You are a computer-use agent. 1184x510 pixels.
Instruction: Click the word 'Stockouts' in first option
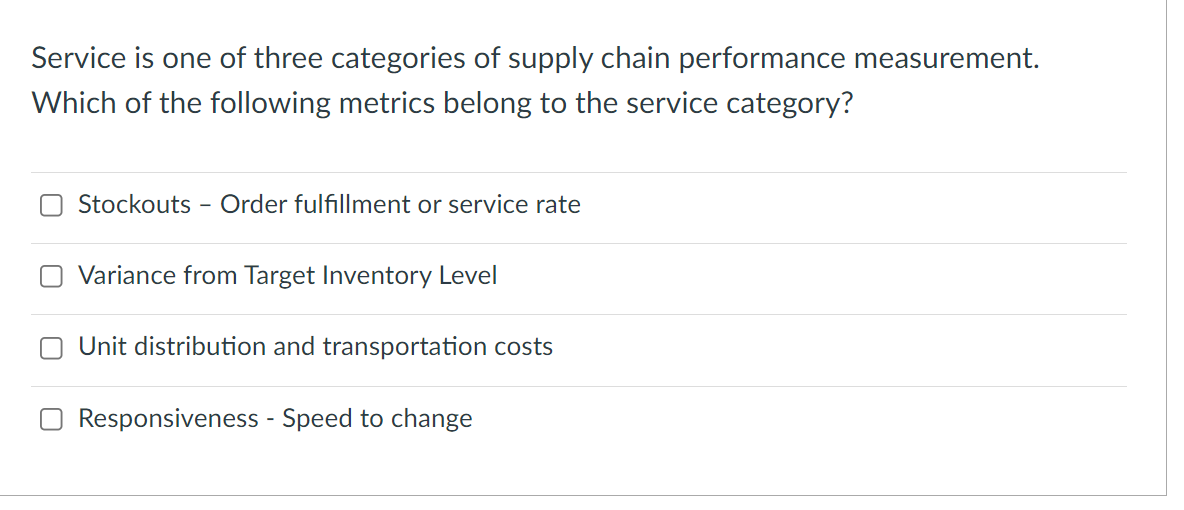[x=134, y=205]
